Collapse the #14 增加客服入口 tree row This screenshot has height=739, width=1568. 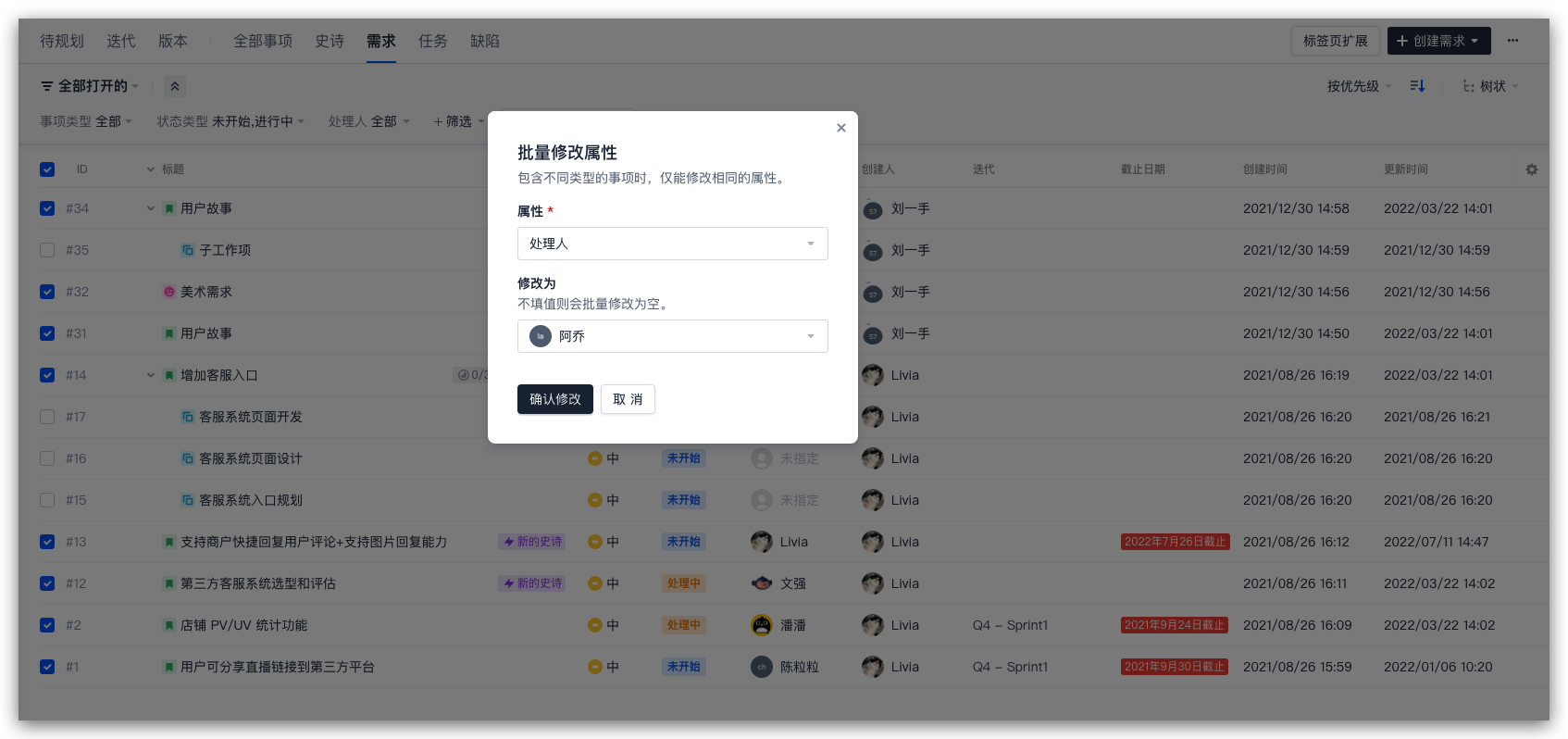pos(151,375)
